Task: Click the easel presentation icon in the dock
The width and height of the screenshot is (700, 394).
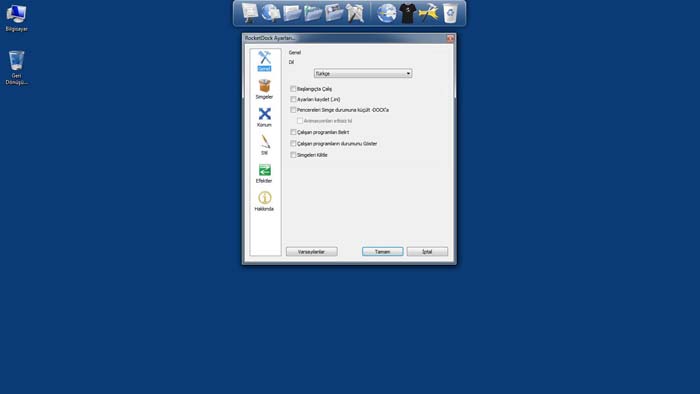Action: (249, 12)
